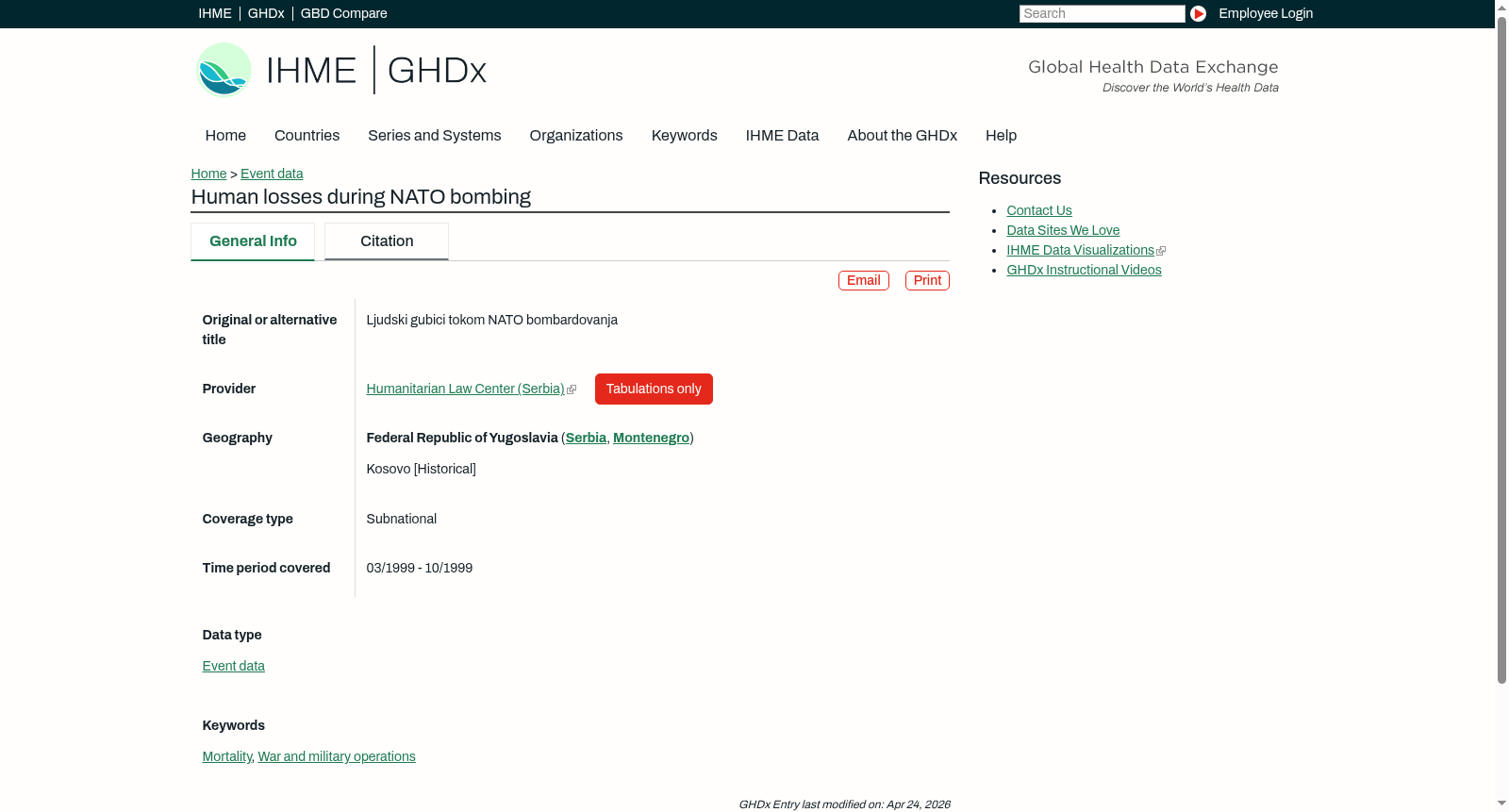Click the Home breadcrumb link

click(208, 174)
